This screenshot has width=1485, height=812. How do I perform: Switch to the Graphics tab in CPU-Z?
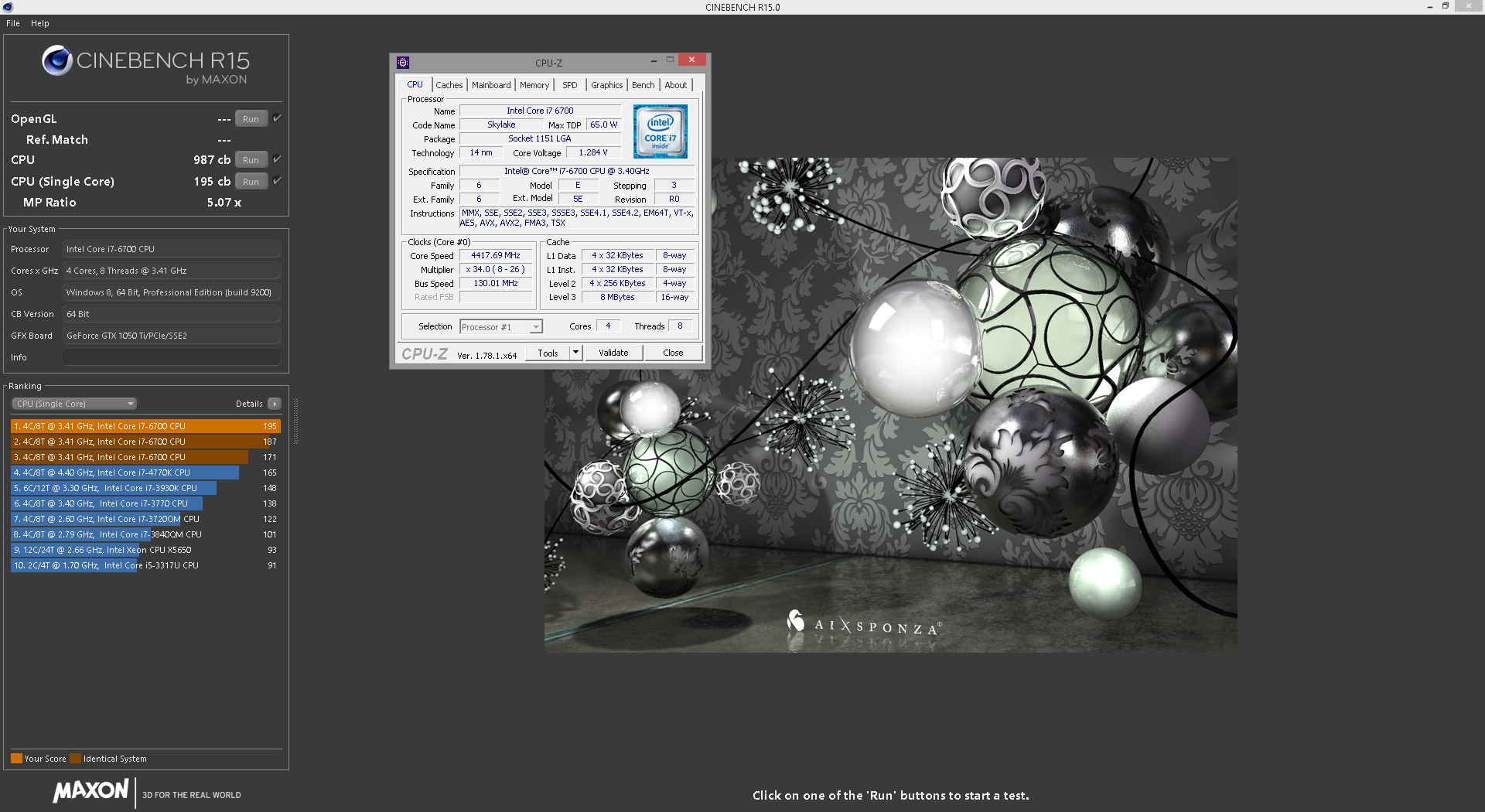click(x=607, y=85)
